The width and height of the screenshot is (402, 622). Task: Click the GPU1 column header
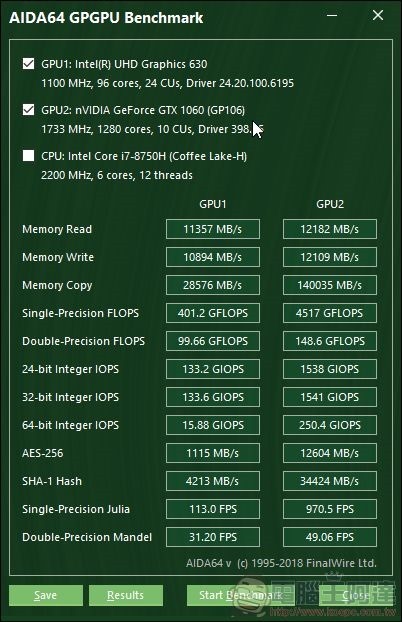tap(213, 204)
